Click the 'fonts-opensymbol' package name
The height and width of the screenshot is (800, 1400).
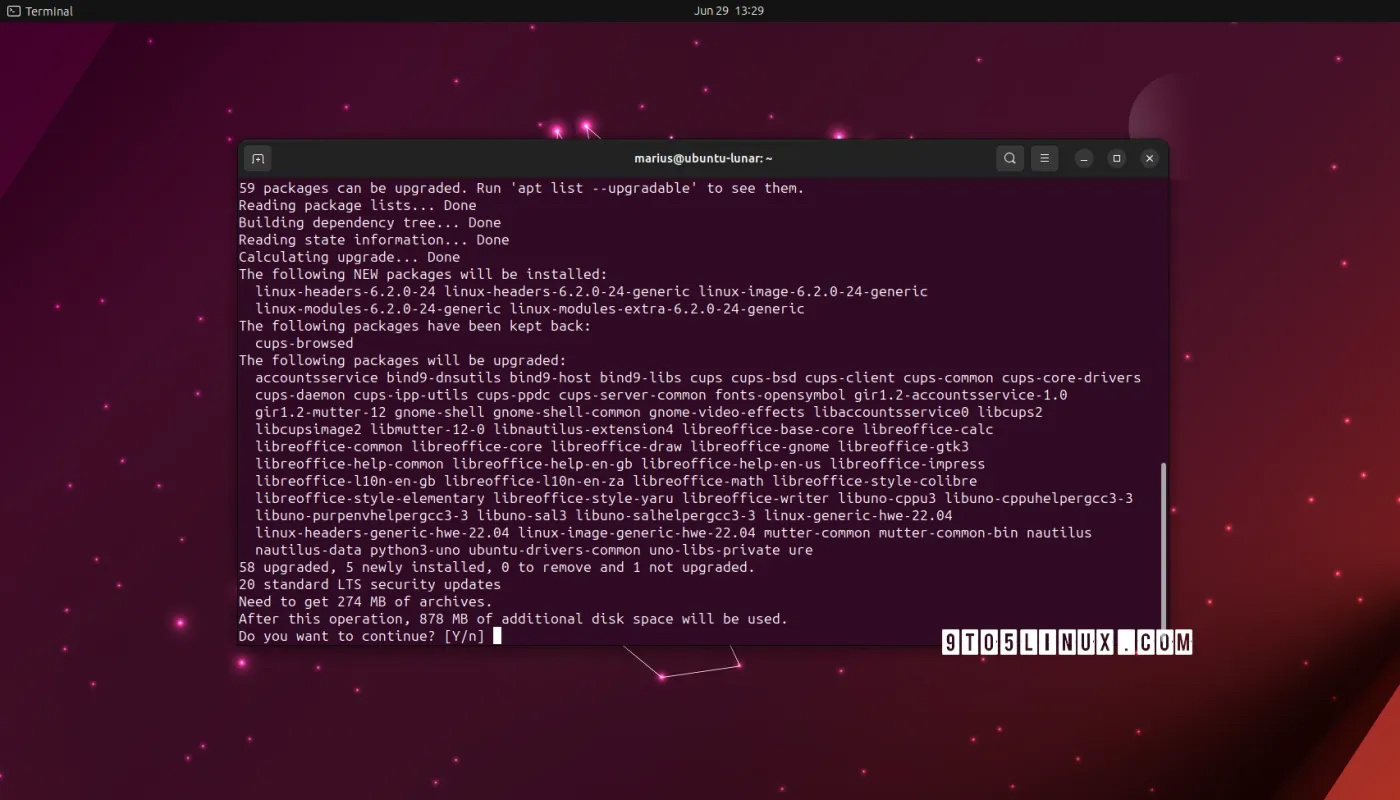coord(780,395)
